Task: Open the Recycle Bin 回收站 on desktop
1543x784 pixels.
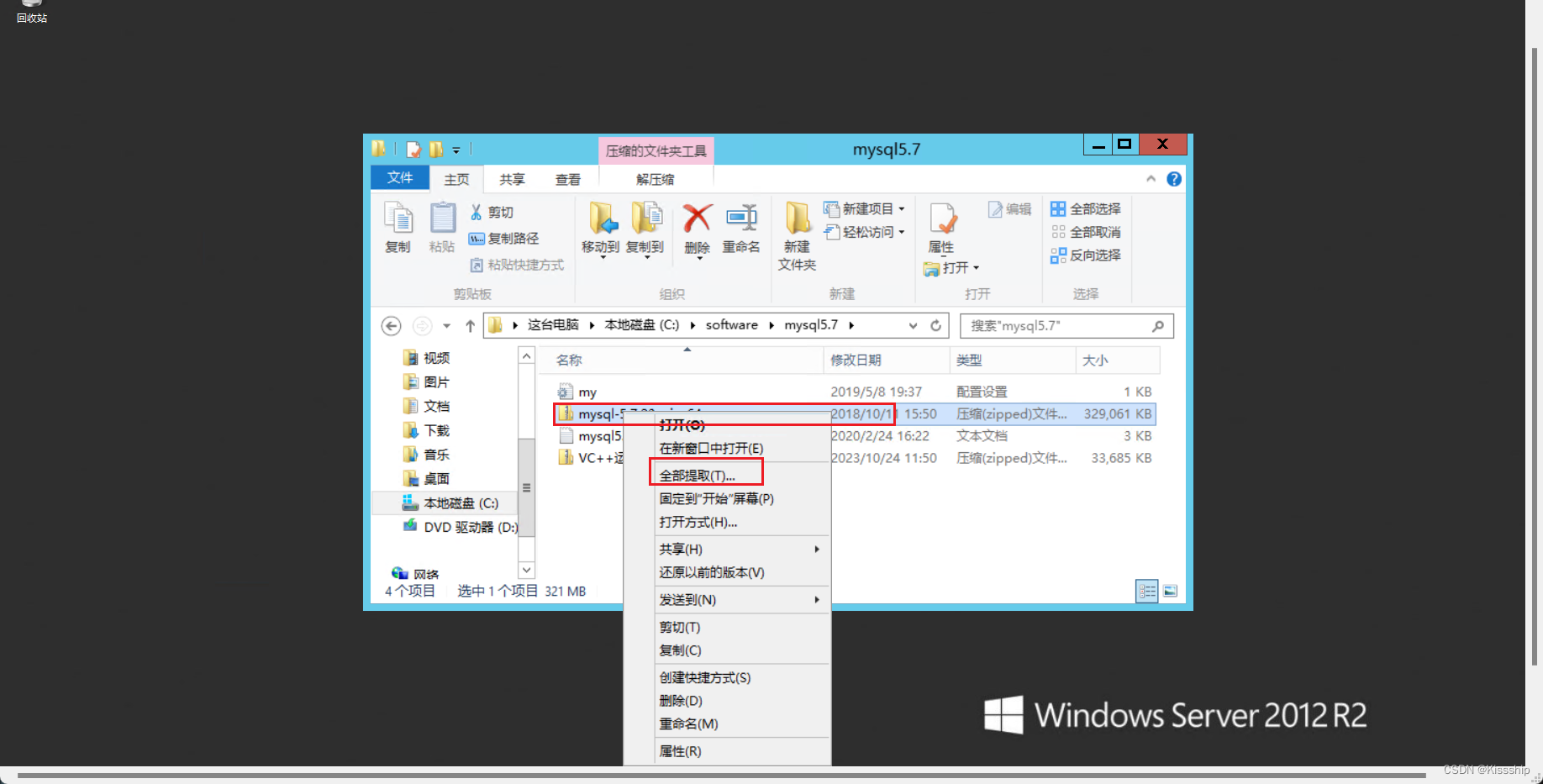Action: pos(32,12)
